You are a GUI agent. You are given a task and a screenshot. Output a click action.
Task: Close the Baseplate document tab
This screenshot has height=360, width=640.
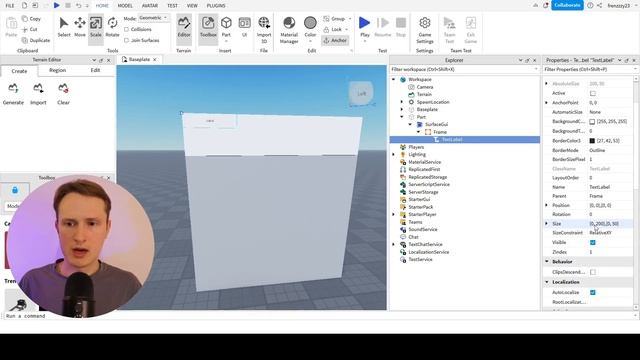coord(155,60)
